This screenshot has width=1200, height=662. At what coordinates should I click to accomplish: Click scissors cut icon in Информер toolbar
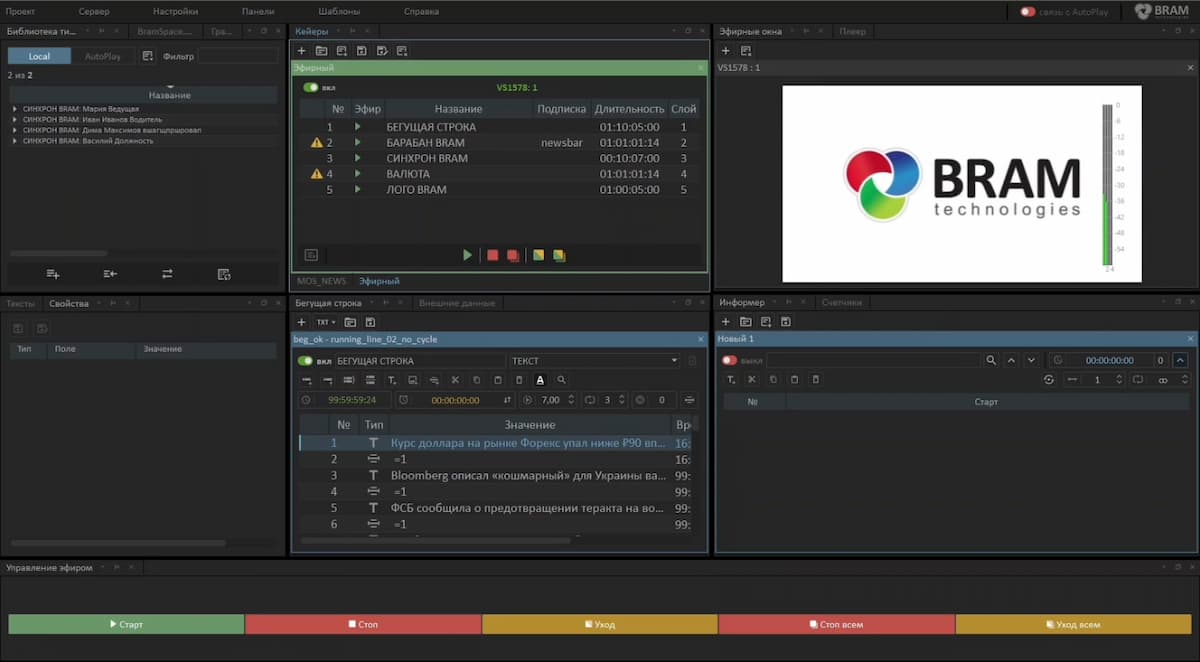(752, 380)
